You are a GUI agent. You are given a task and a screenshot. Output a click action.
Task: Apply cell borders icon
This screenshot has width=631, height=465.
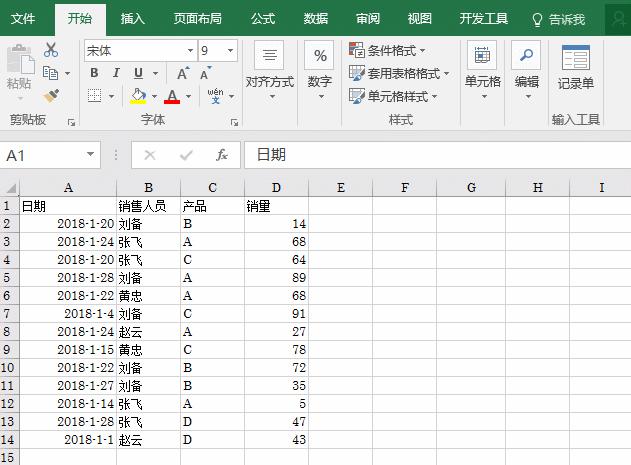[95, 96]
